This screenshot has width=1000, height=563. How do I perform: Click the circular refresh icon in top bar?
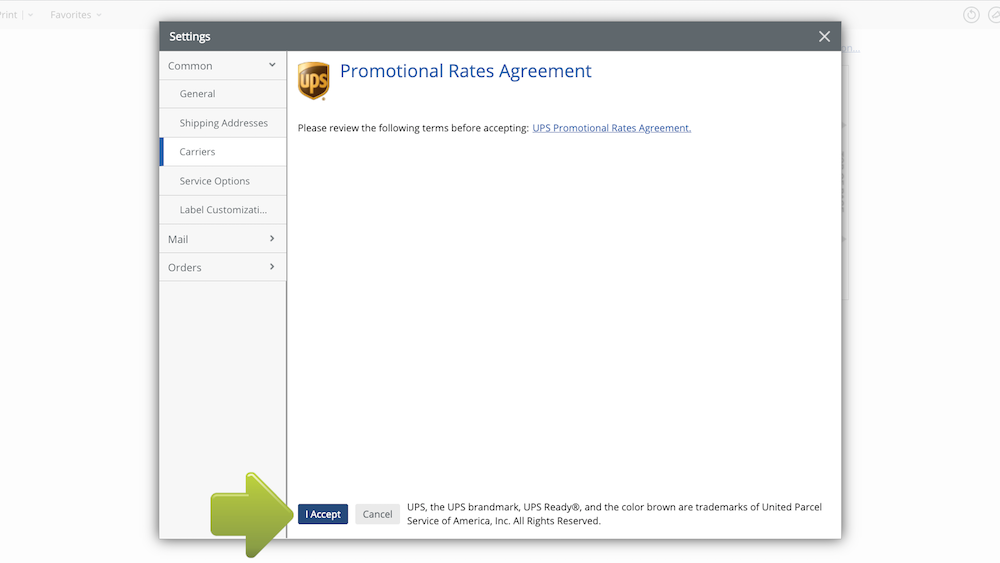[x=971, y=15]
